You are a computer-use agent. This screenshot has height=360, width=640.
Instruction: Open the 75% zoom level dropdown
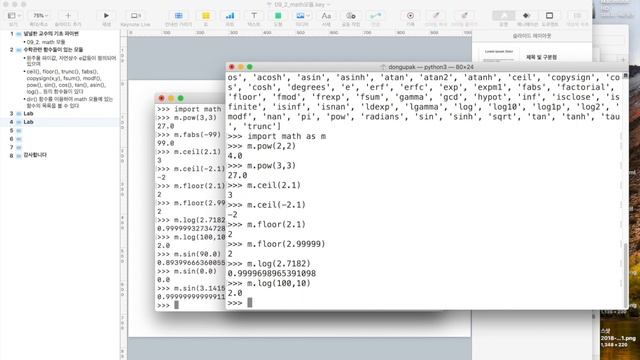click(40, 16)
